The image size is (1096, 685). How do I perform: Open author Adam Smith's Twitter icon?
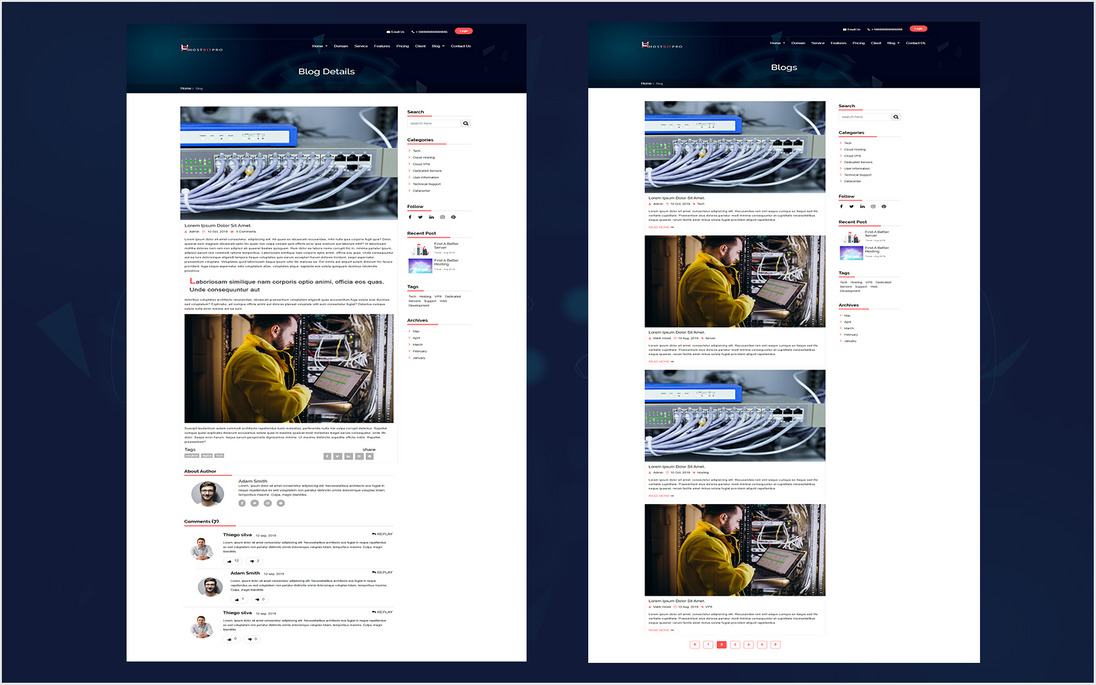coord(255,503)
